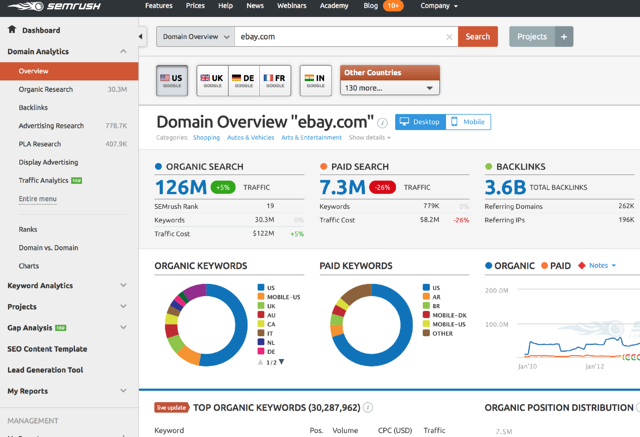Image resolution: width=640 pixels, height=437 pixels.
Task: Click the SEMrush logo
Action: pos(54,6)
